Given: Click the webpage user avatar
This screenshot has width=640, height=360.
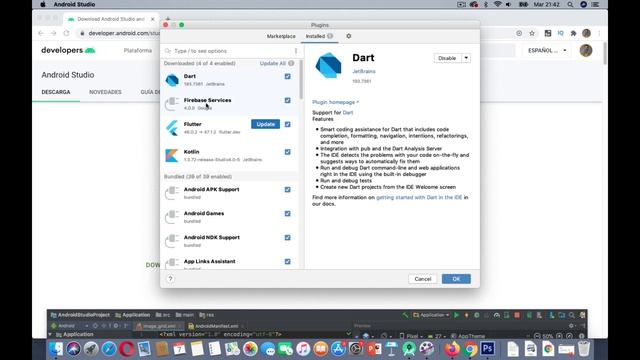Looking at the screenshot, I should (x=586, y=51).
